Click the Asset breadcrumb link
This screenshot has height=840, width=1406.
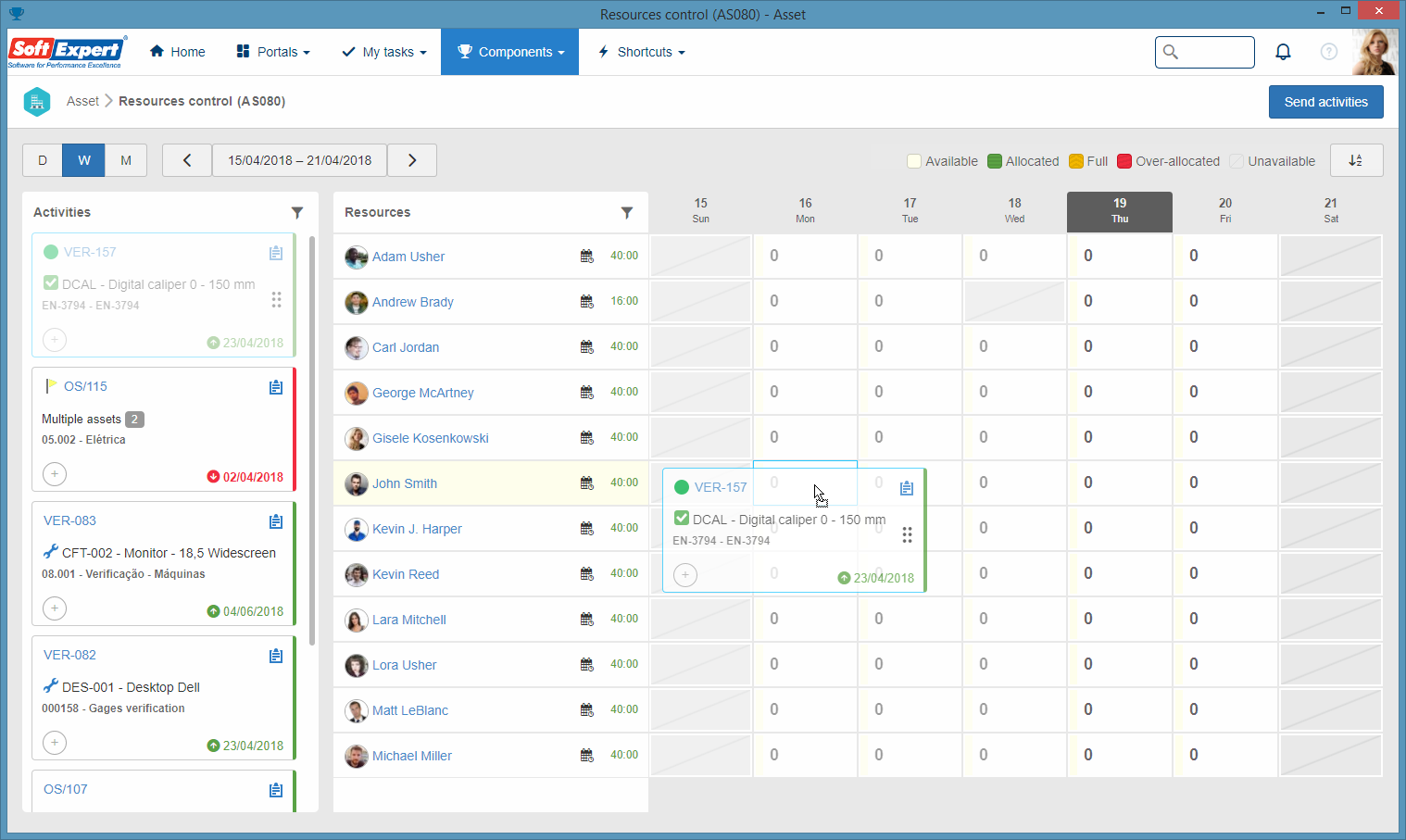point(82,101)
